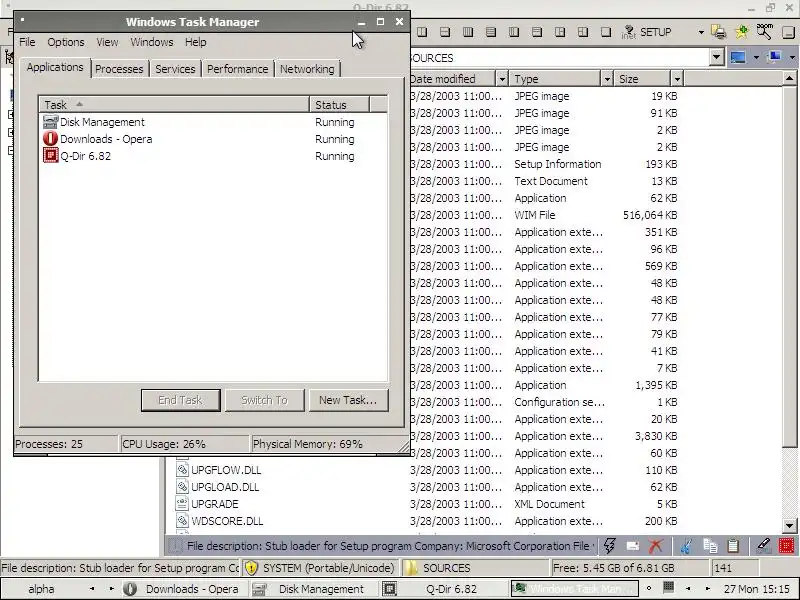Activate the zoom magnifier icon
This screenshot has height=600, width=800.
(764, 32)
